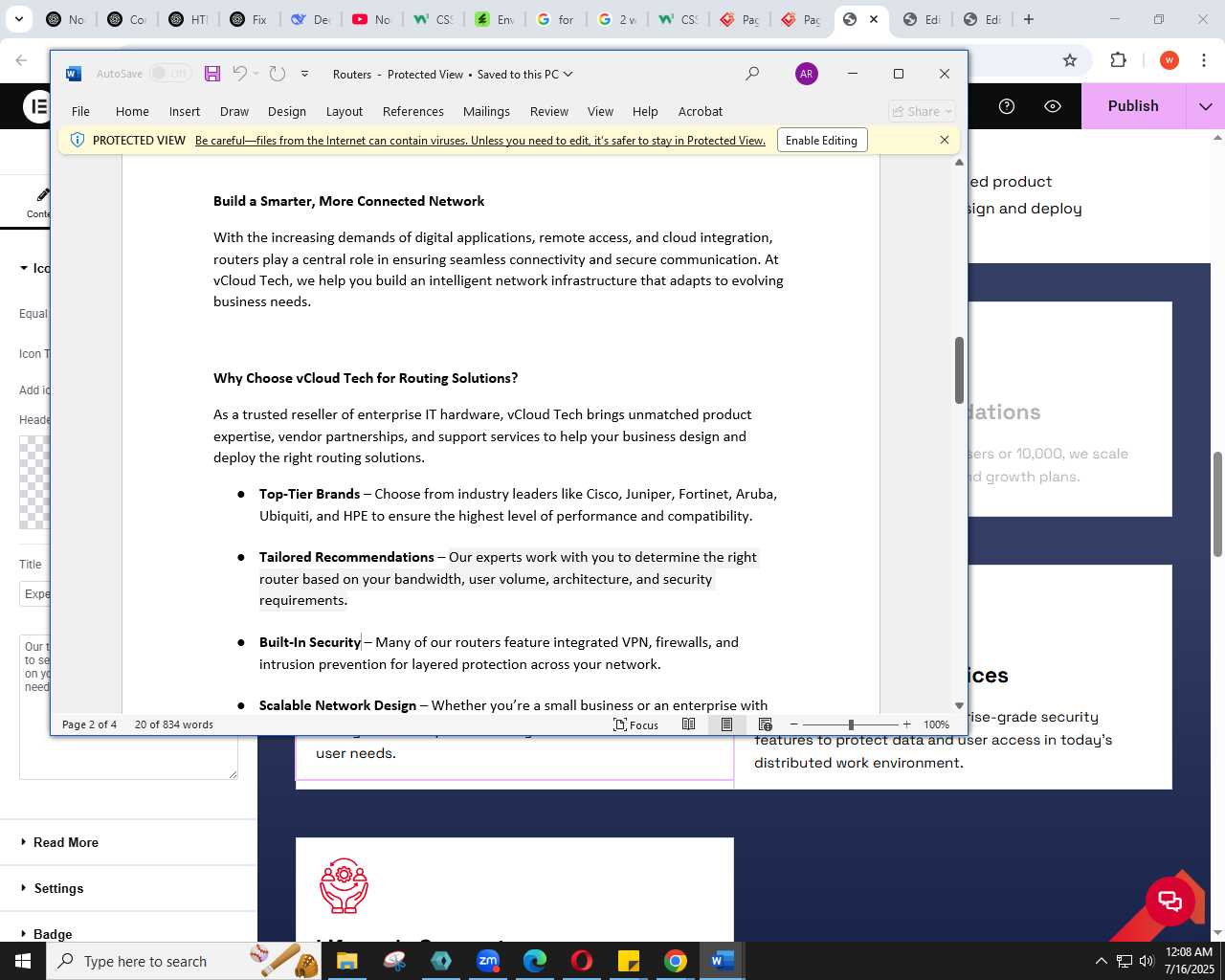Click the Page 2 of 4 indicator
This screenshot has width=1225, height=980.
click(89, 724)
